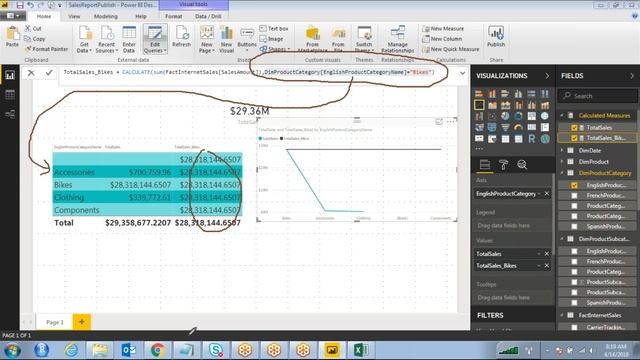Insert a Text box

click(x=274, y=29)
